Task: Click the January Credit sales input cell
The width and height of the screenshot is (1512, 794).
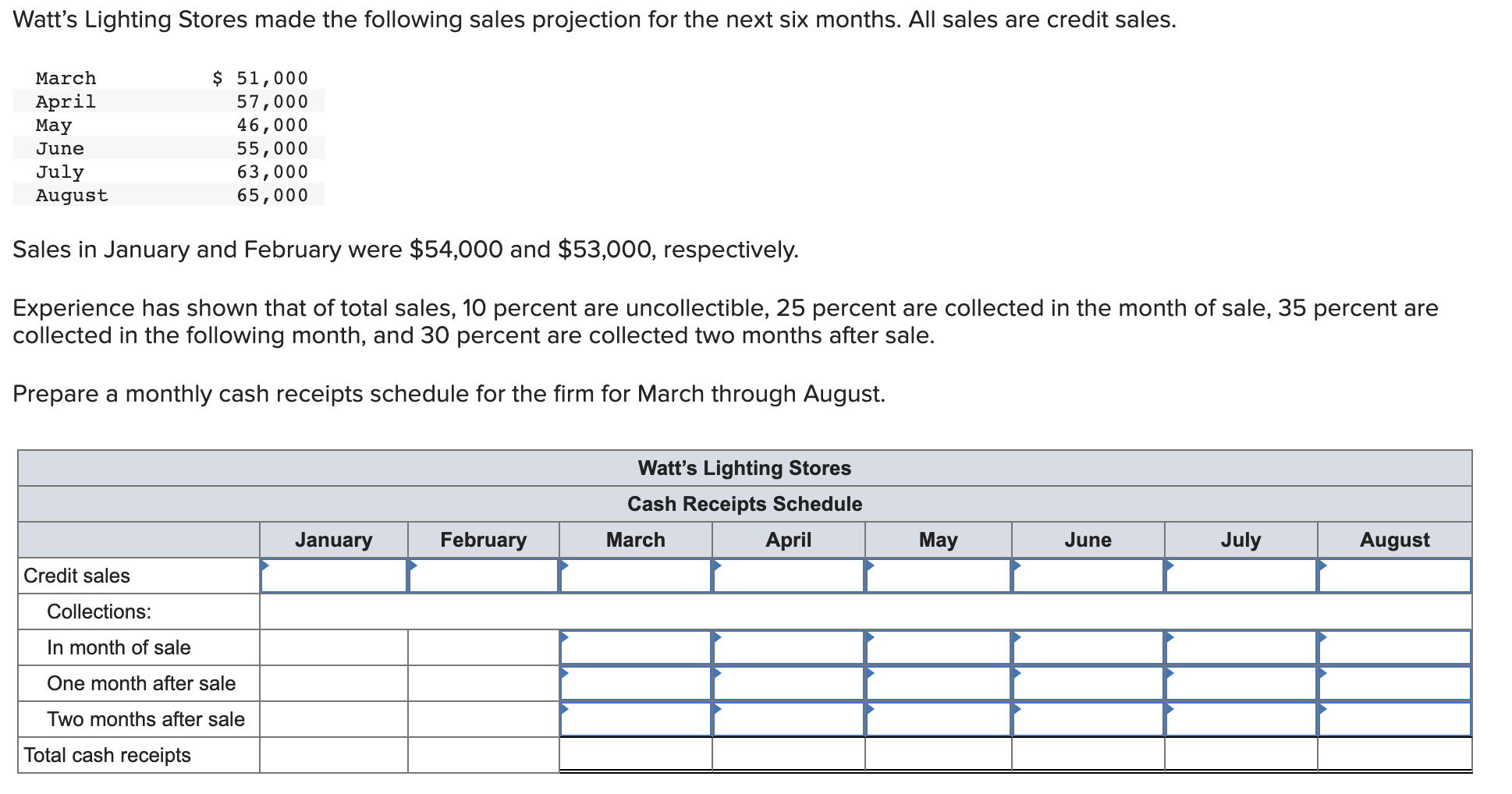Action: (333, 576)
